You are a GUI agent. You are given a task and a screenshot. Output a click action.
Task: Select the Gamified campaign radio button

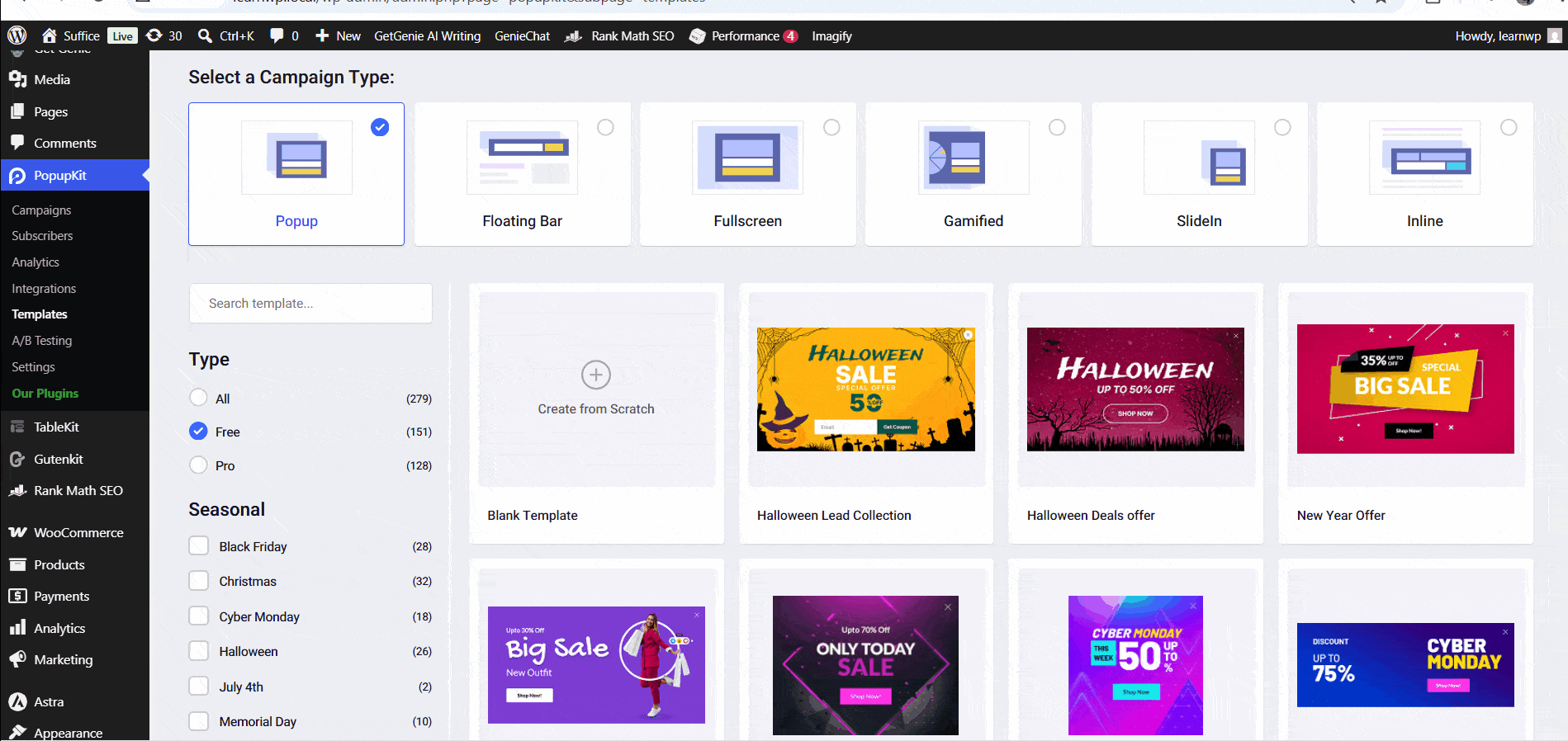pos(1057,127)
